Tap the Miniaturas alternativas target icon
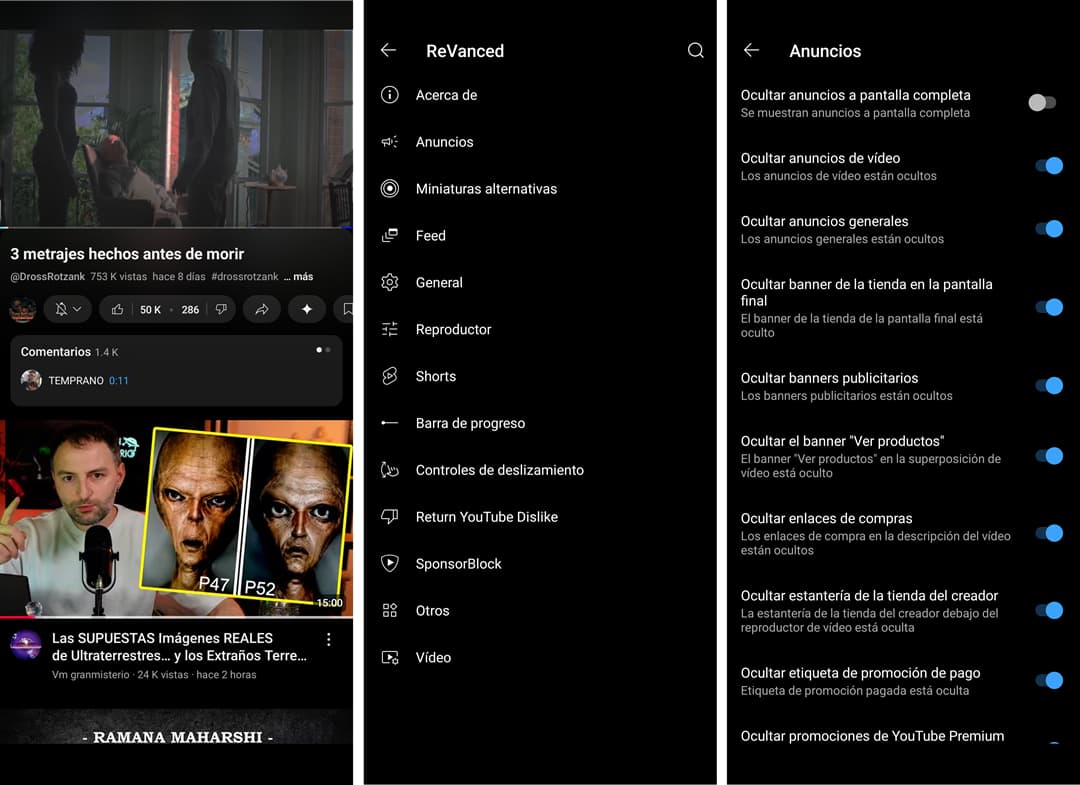 pos(390,189)
